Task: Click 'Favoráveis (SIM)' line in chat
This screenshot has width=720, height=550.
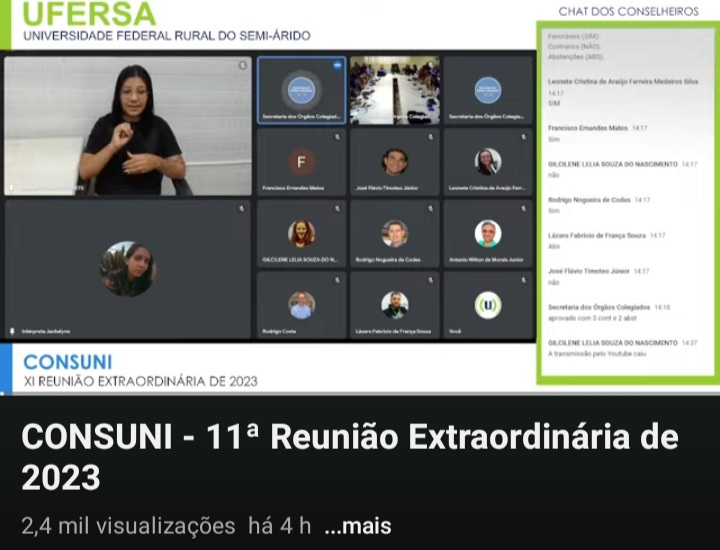Action: (574, 36)
